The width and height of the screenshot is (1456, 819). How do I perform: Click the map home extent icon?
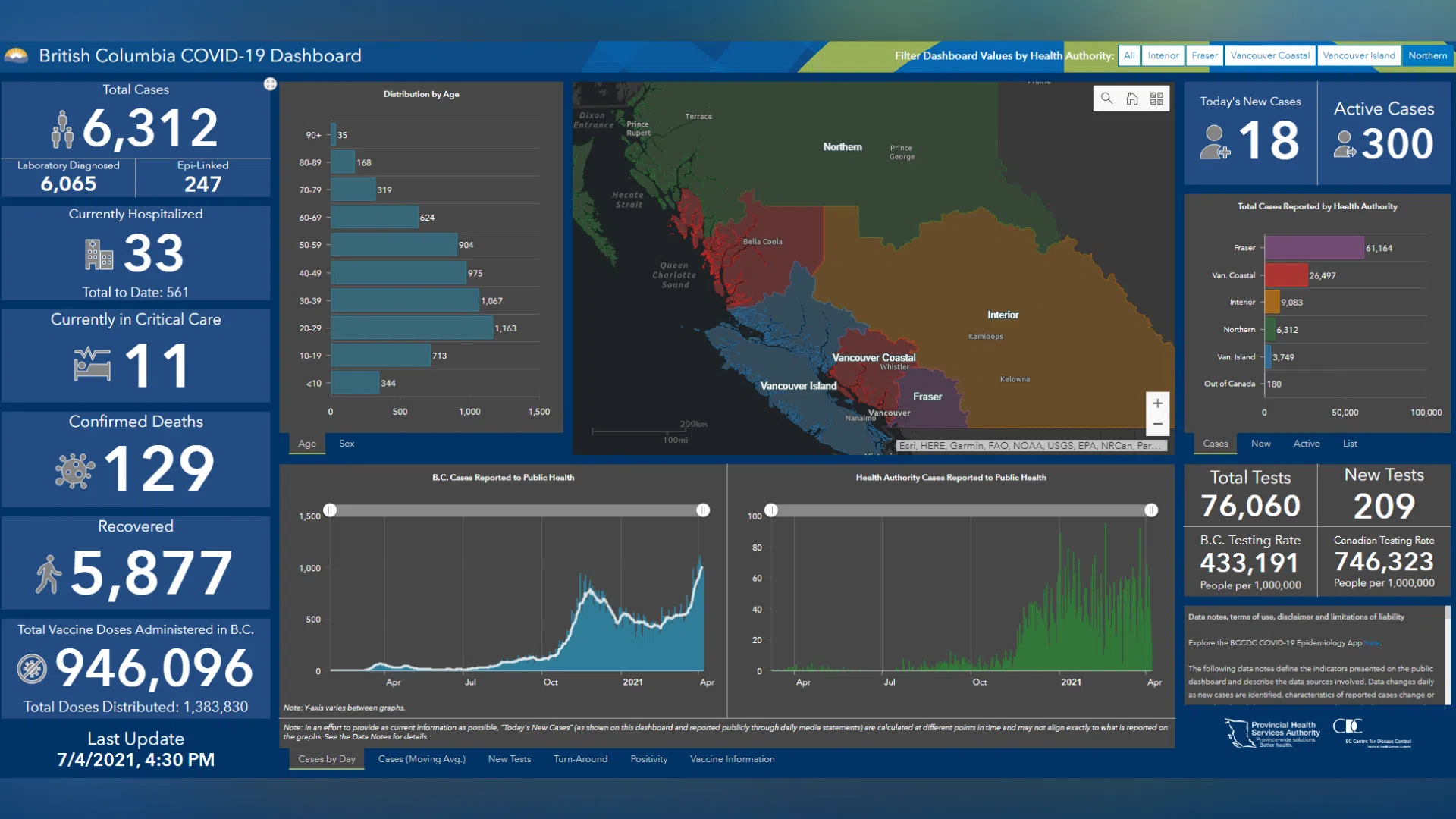click(1131, 99)
